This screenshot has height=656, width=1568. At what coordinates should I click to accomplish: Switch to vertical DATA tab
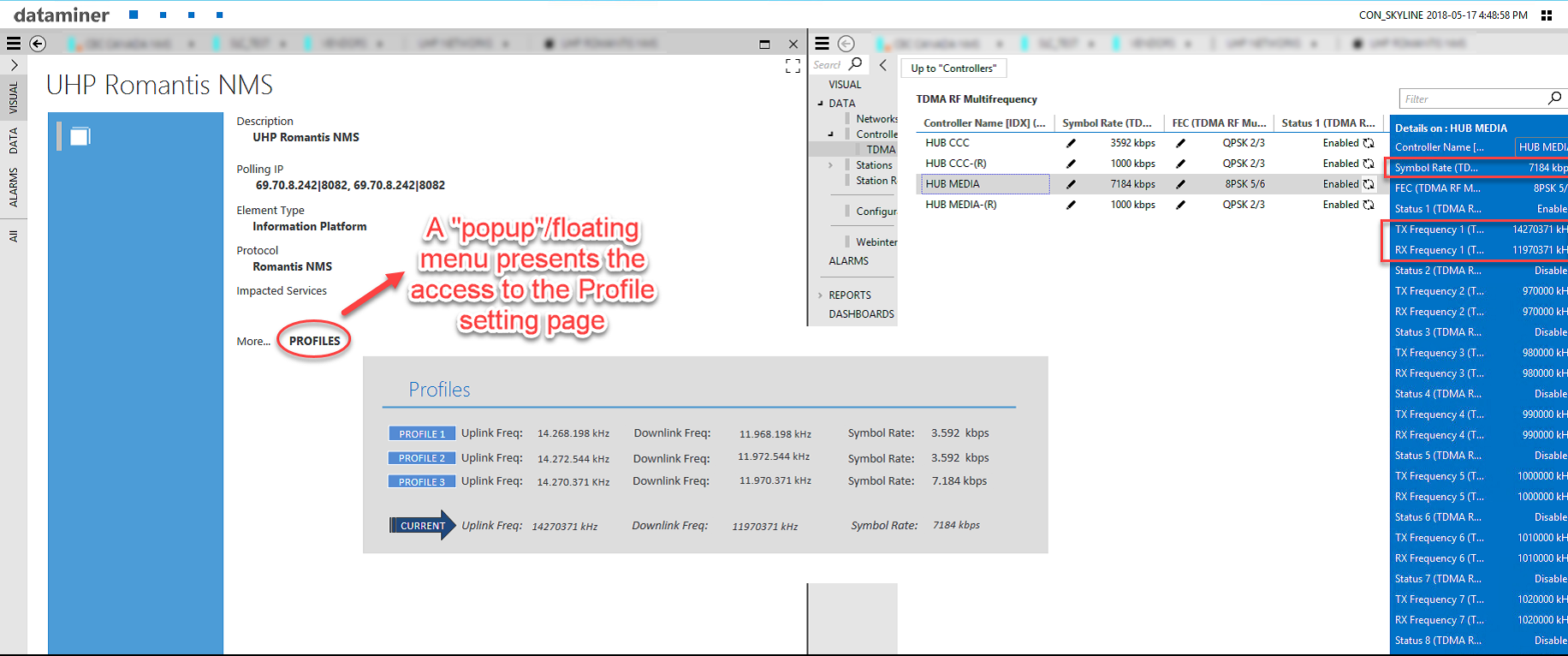[13, 140]
